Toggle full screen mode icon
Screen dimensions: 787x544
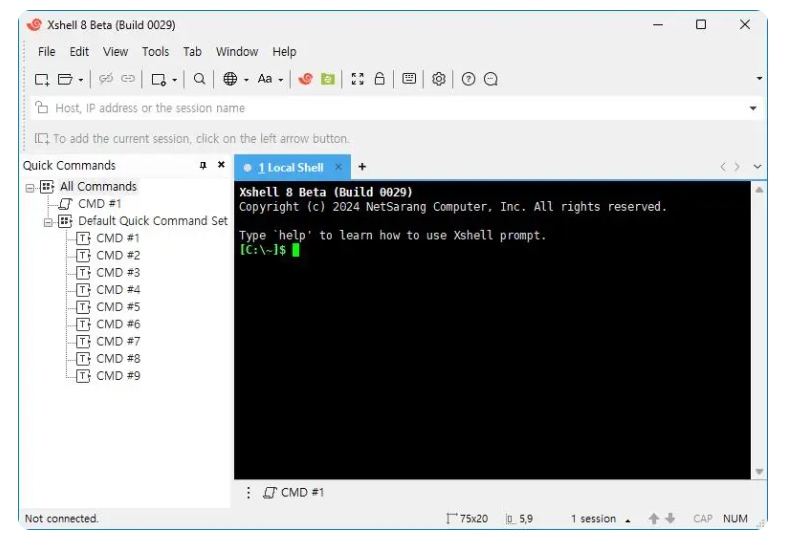pos(357,79)
